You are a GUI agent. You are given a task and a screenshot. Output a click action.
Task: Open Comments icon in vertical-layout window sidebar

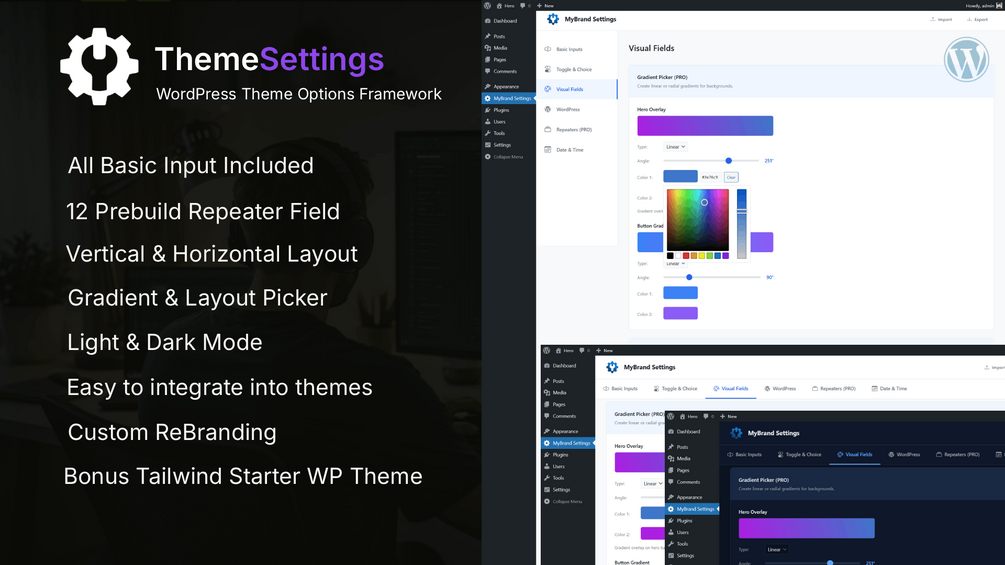pos(488,71)
